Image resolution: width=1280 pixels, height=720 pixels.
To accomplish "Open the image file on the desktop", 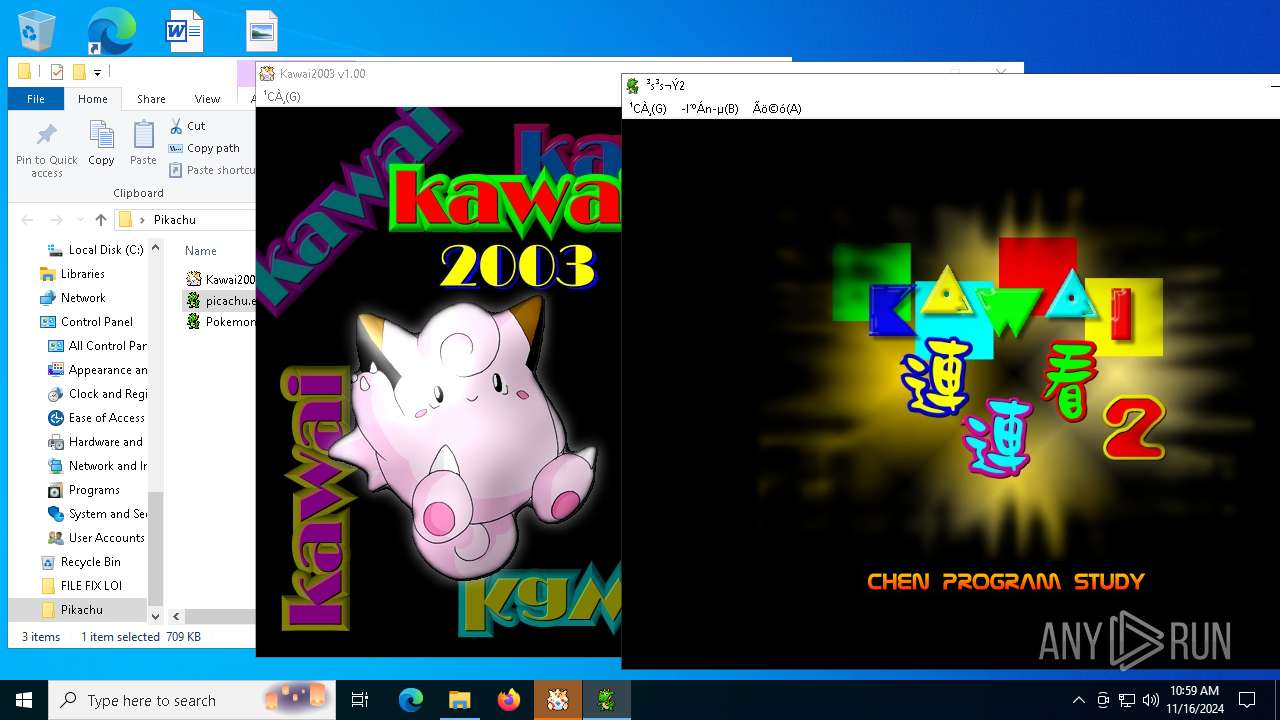I will pos(262,31).
